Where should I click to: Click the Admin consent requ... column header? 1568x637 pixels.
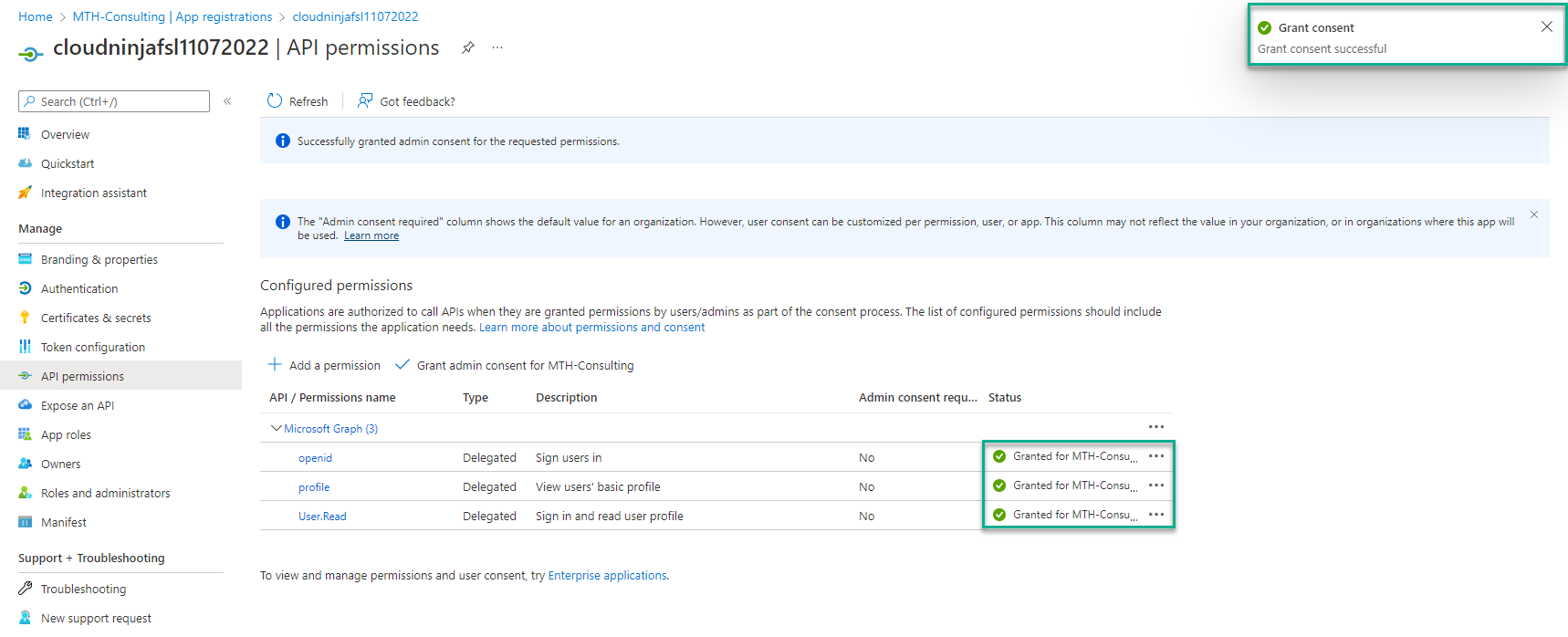point(917,397)
